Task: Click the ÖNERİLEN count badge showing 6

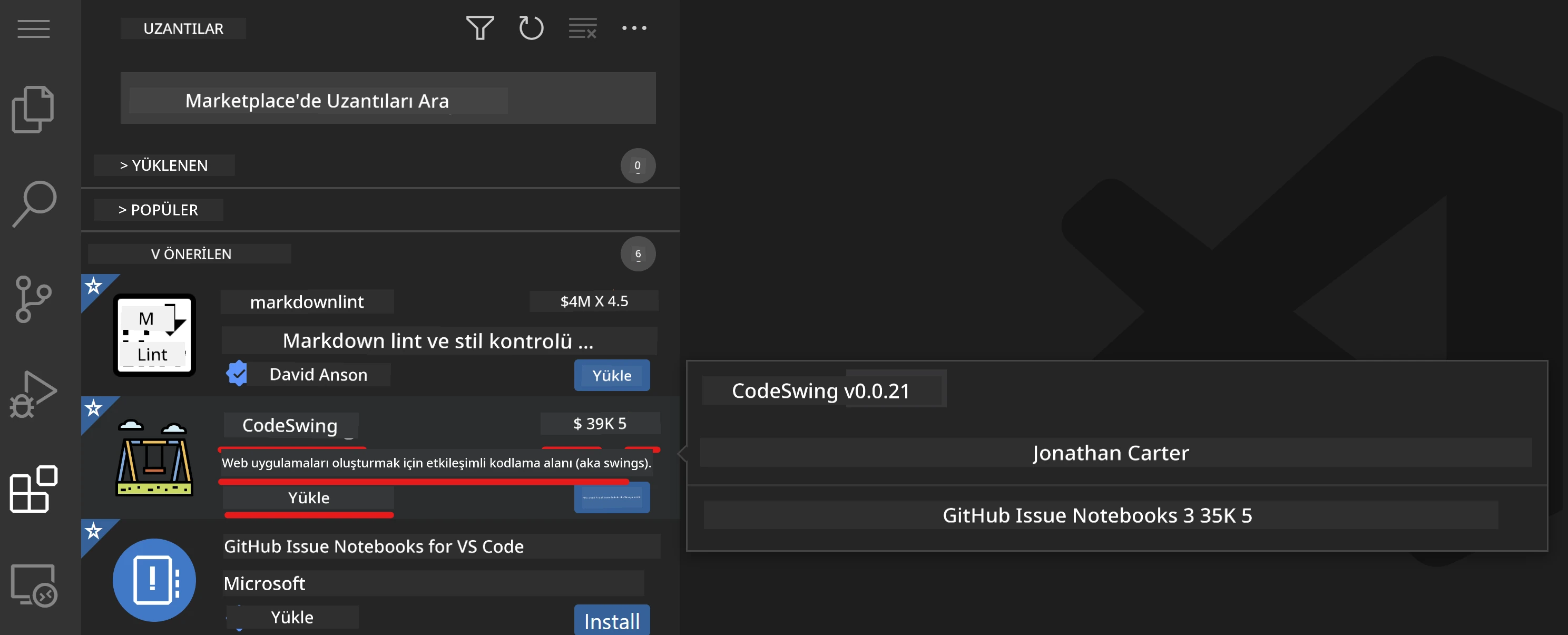Action: 638,254
